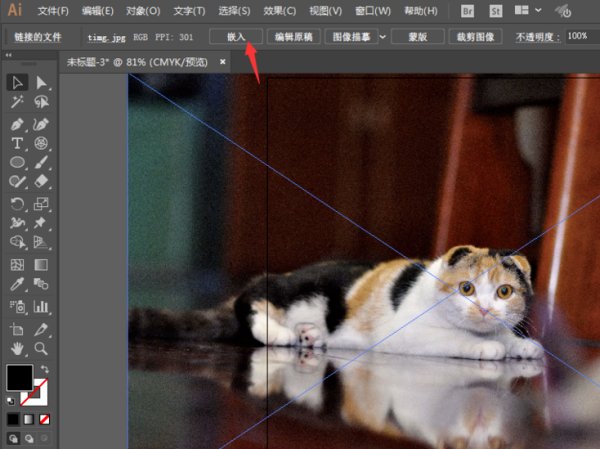
Task: Open Adobe Stock (St) icon
Action: click(496, 11)
